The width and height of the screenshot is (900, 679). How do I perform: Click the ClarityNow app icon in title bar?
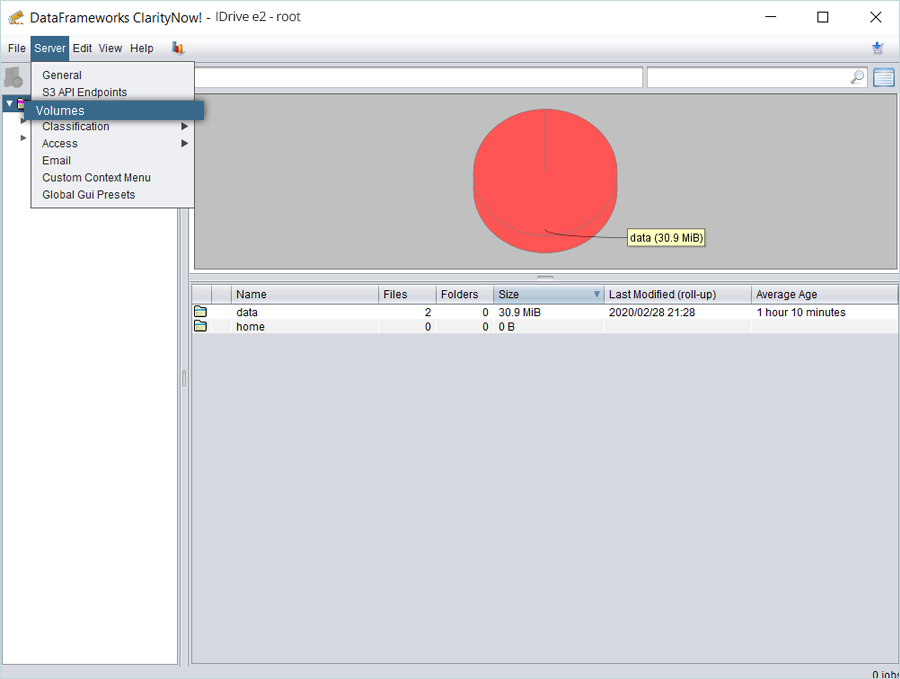tap(16, 17)
